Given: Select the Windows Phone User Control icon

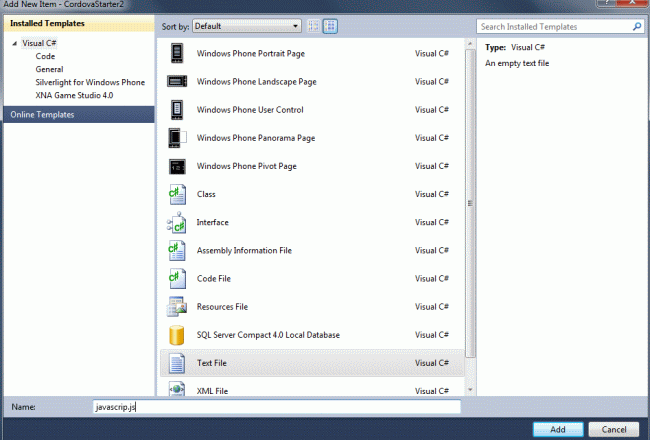Looking at the screenshot, I should point(177,110).
